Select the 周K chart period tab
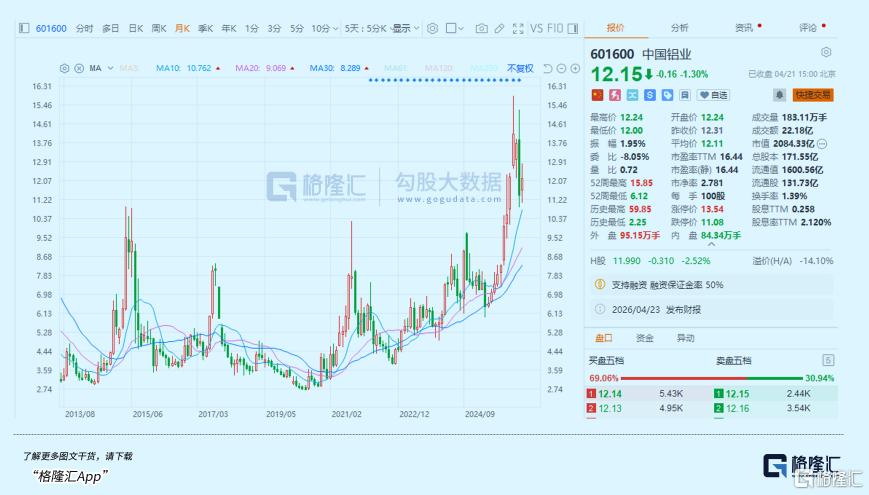The width and height of the screenshot is (869, 495). 158,29
